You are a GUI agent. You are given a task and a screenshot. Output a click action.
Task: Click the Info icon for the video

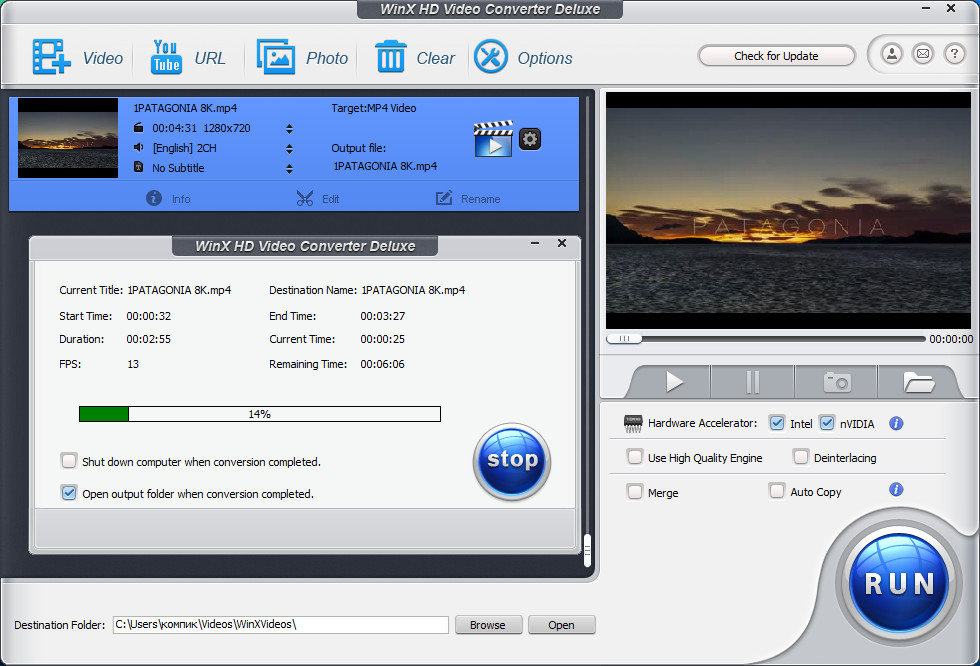(154, 198)
